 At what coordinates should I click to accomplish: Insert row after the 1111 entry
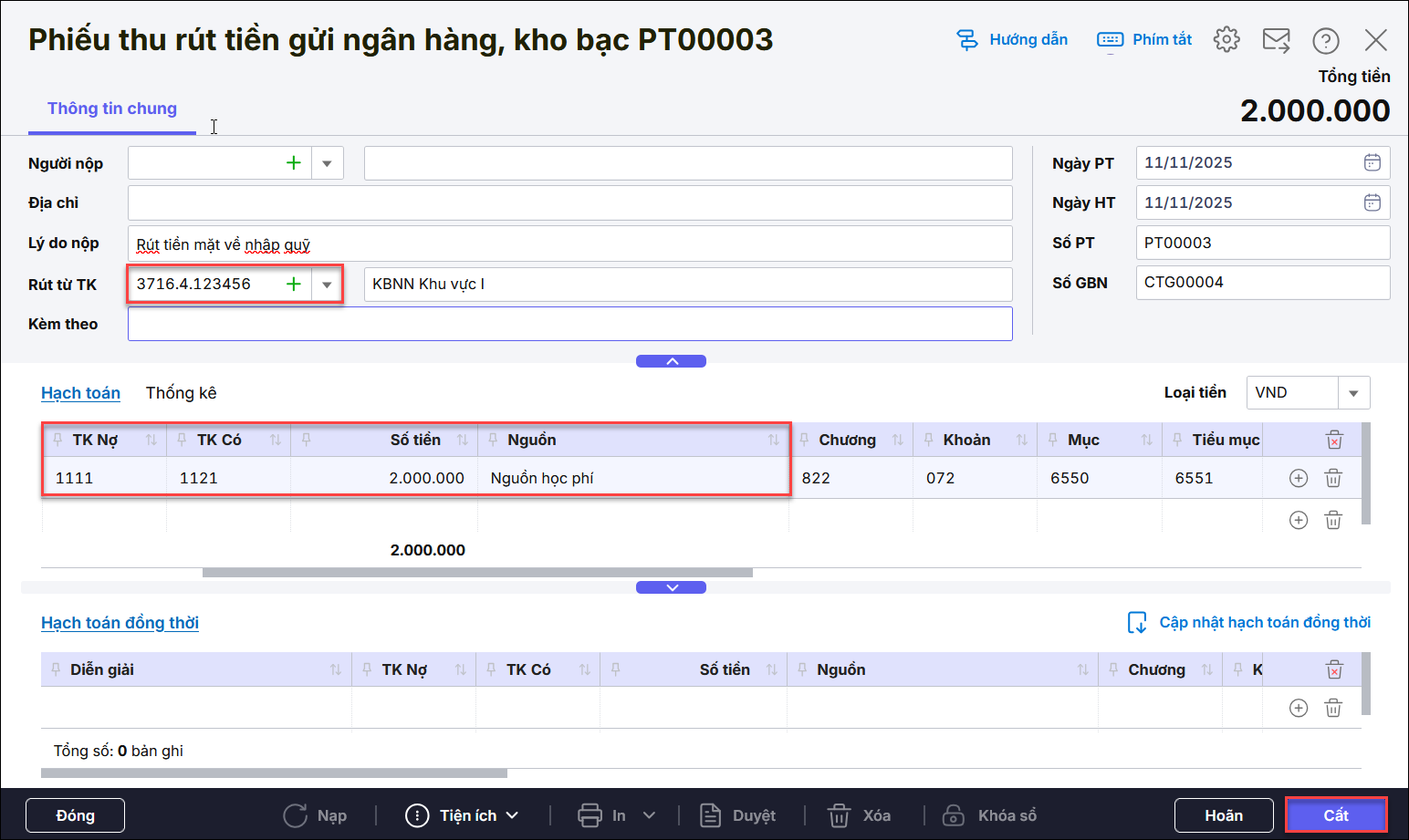coord(1298,478)
